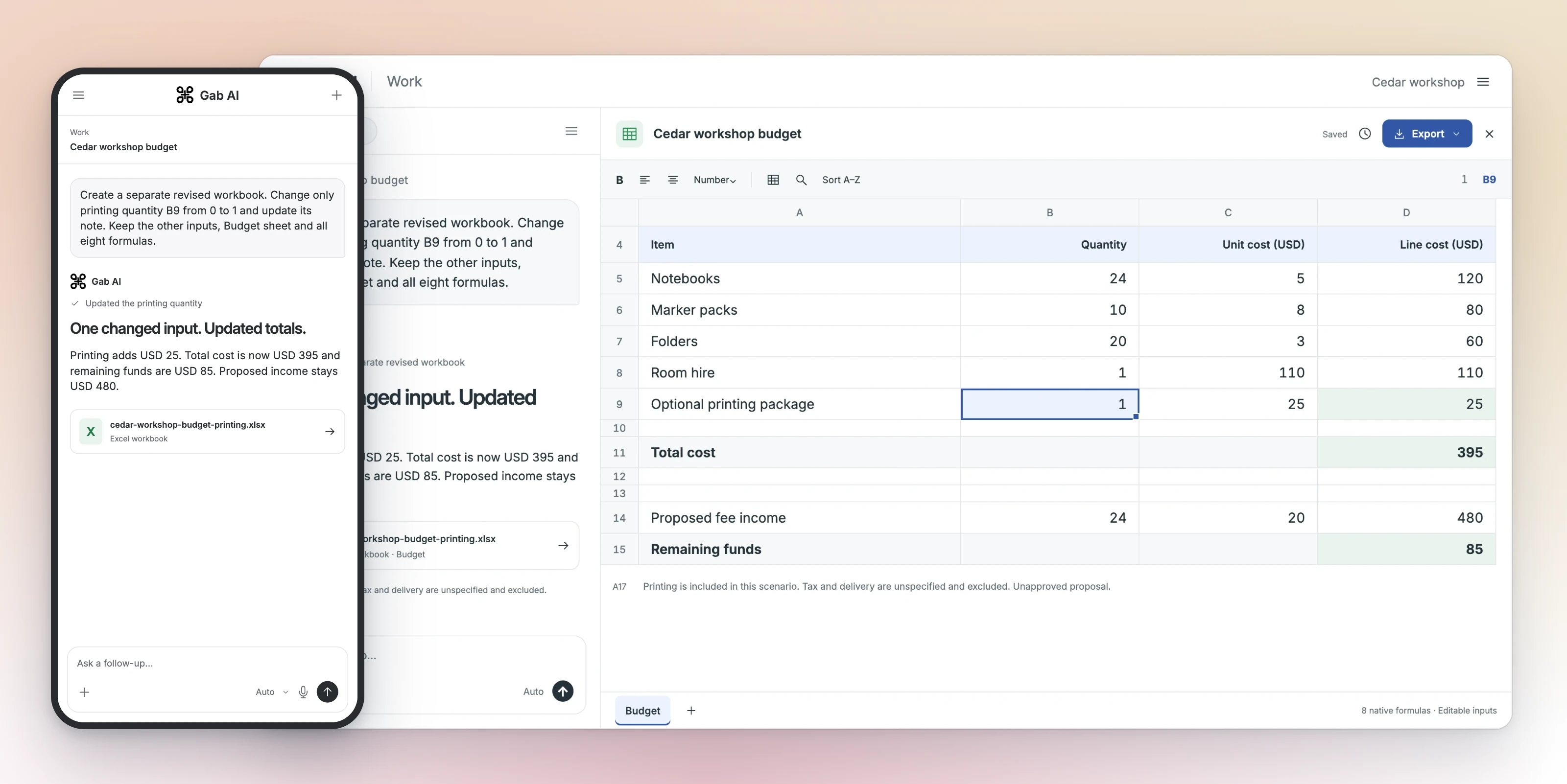Select row 14 header

pyautogui.click(x=619, y=518)
